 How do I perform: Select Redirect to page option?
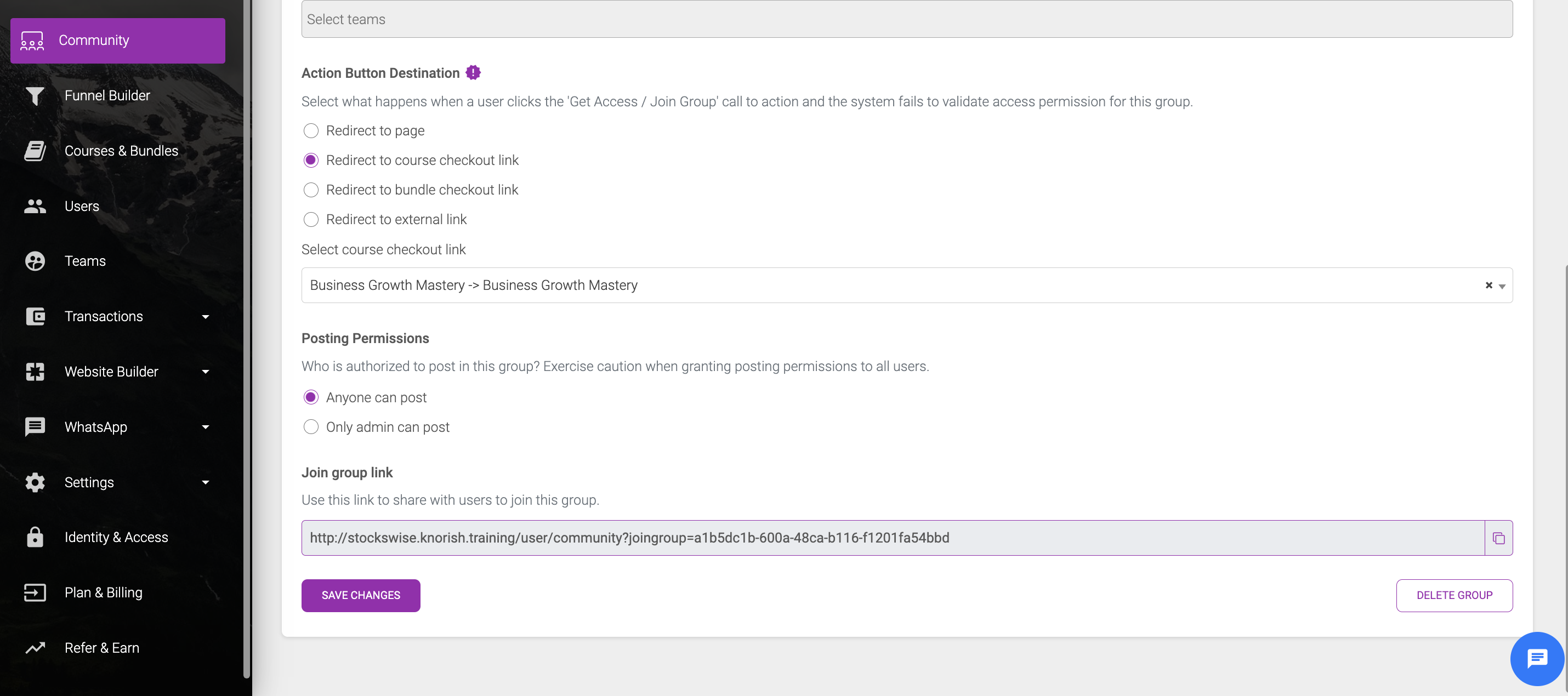(x=310, y=131)
